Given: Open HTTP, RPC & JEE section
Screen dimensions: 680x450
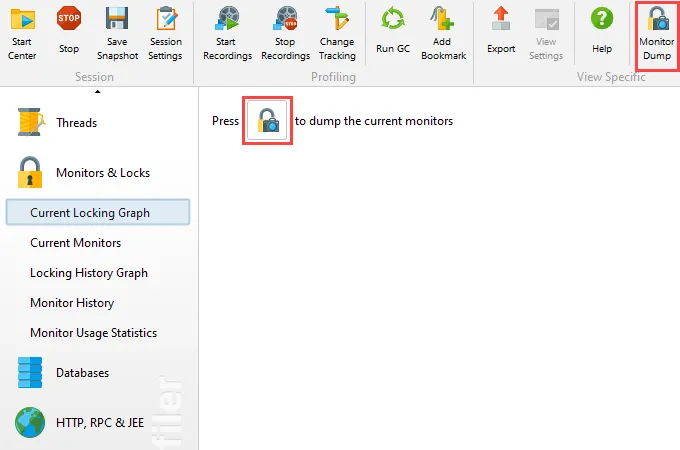Looking at the screenshot, I should 79,422.
